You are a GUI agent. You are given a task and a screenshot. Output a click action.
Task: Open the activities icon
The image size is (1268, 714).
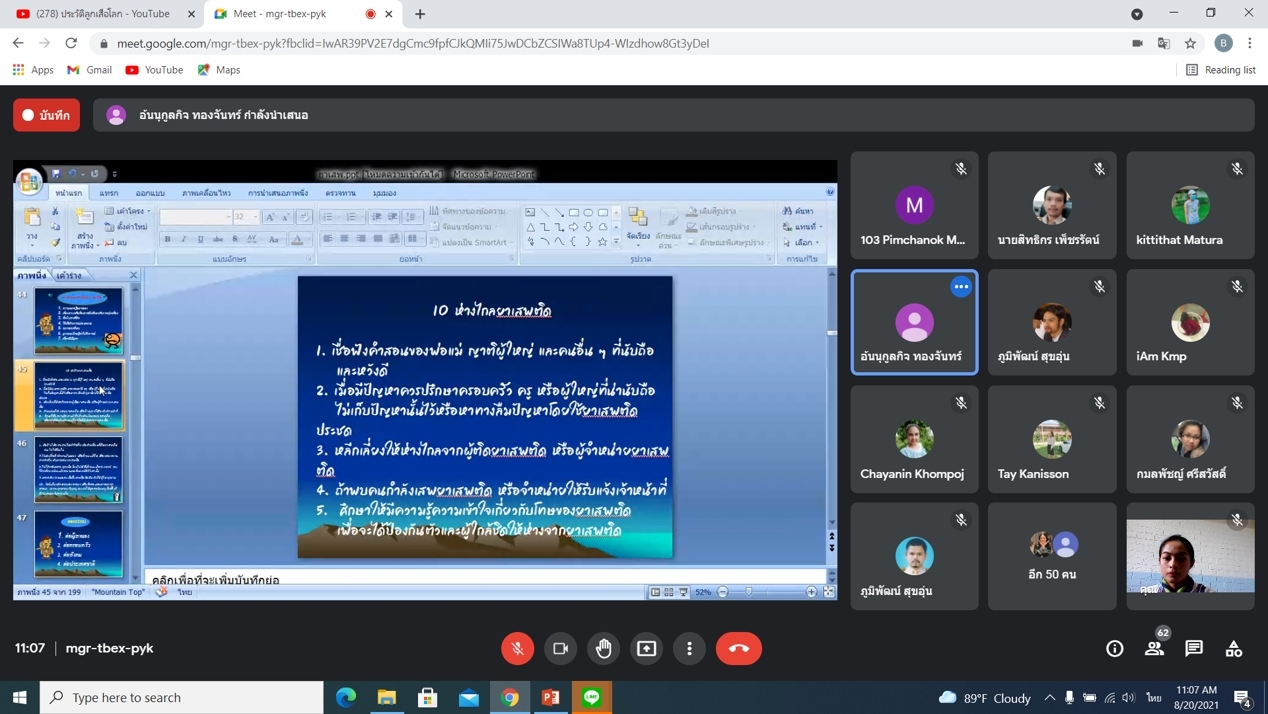click(1234, 648)
